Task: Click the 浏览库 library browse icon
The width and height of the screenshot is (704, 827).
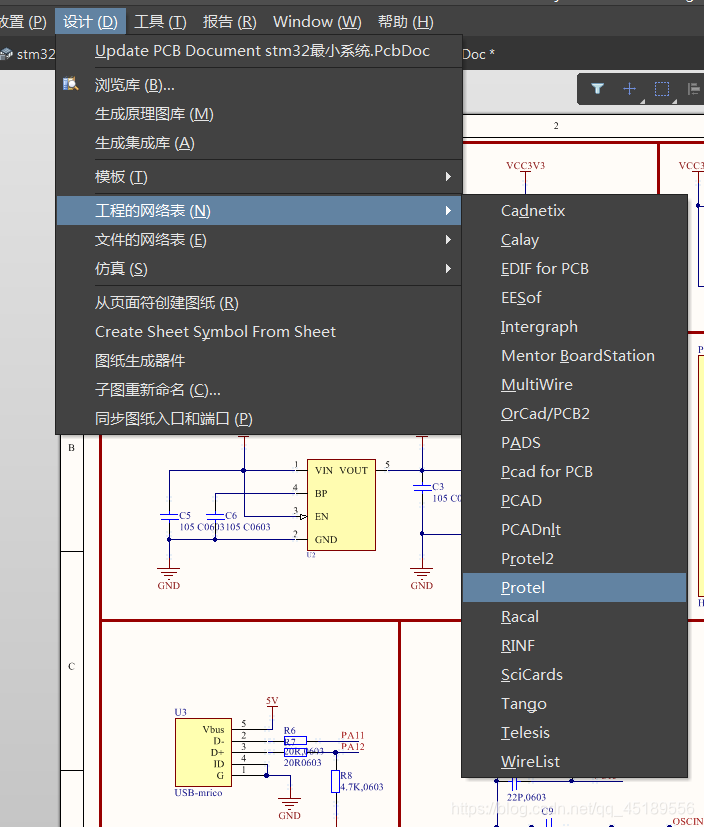Action: 71,84
